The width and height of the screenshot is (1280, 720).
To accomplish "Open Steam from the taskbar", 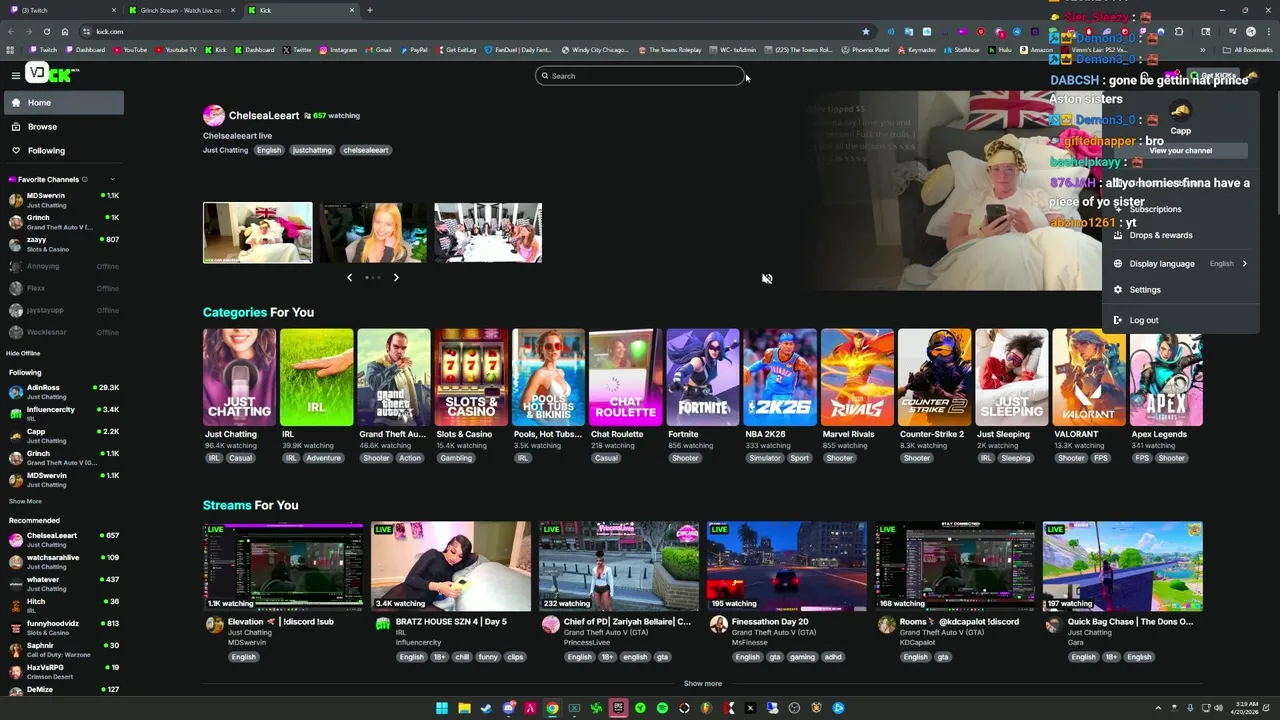I will pos(486,708).
